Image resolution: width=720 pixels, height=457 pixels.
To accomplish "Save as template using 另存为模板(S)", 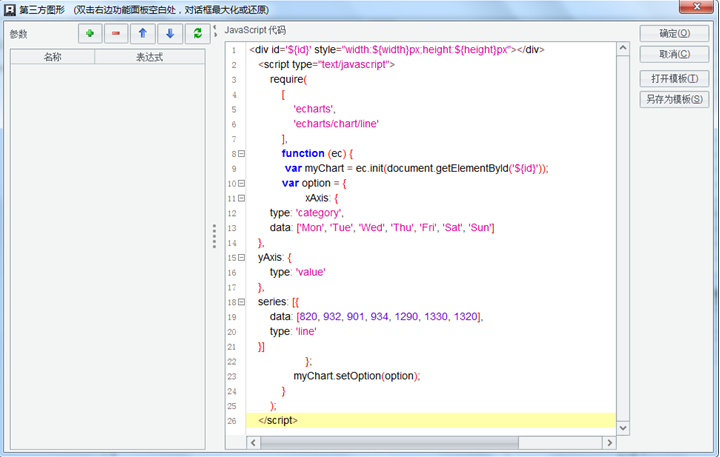I will 674,99.
